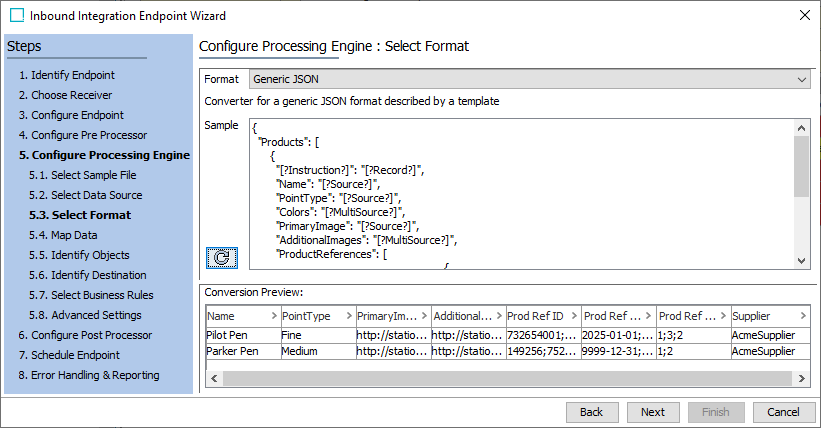Click the Next button

pos(652,412)
